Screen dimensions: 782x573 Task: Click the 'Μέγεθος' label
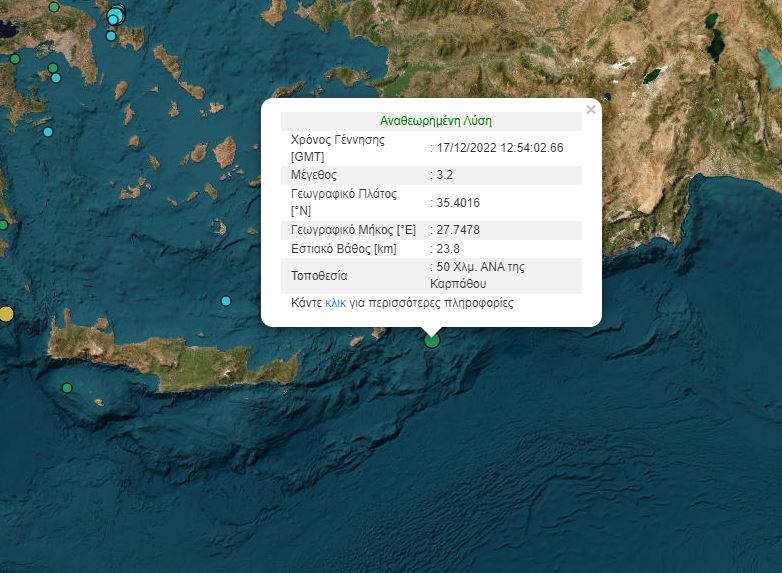point(314,175)
